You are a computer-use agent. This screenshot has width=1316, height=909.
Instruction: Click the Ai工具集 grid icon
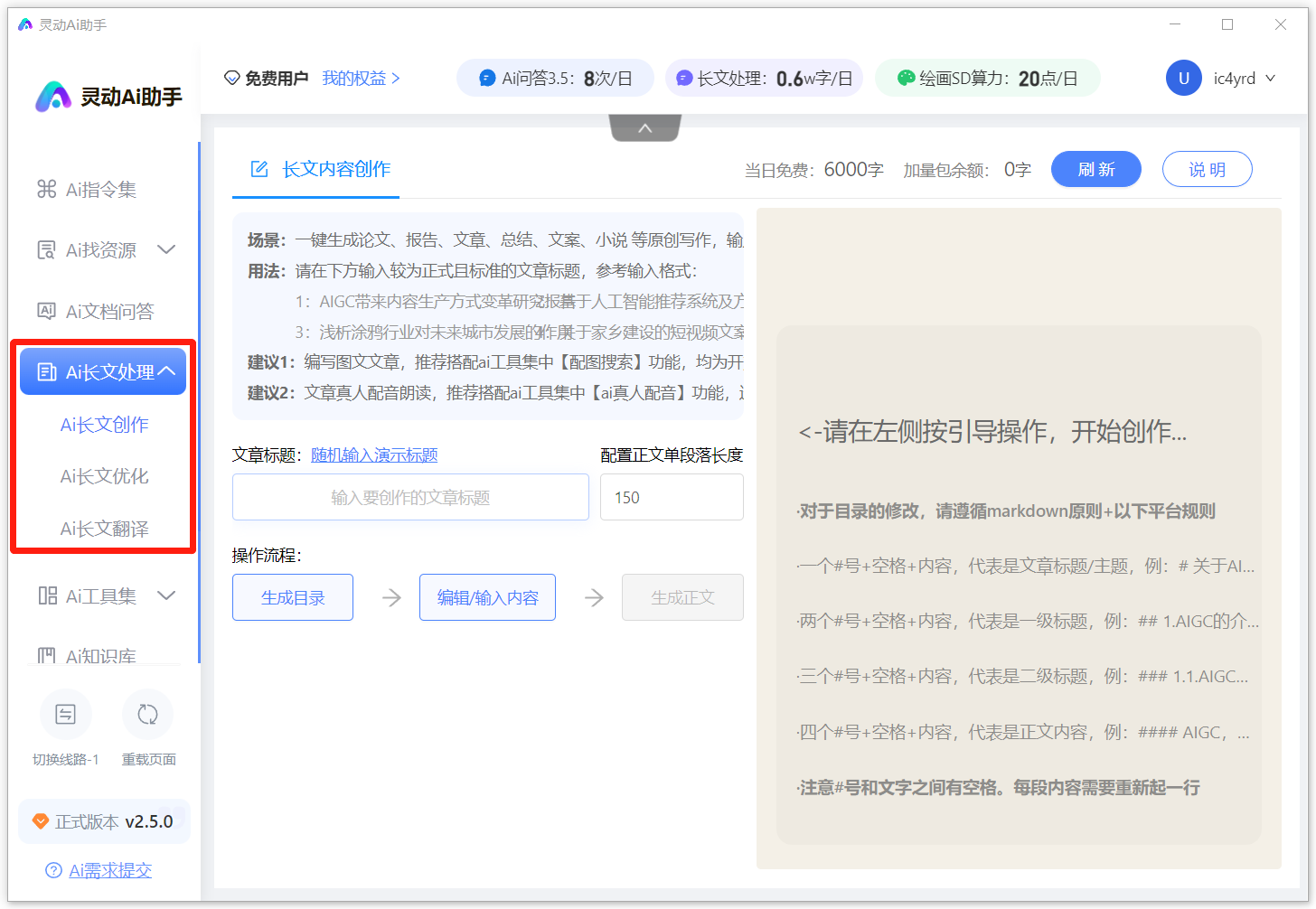click(x=47, y=595)
